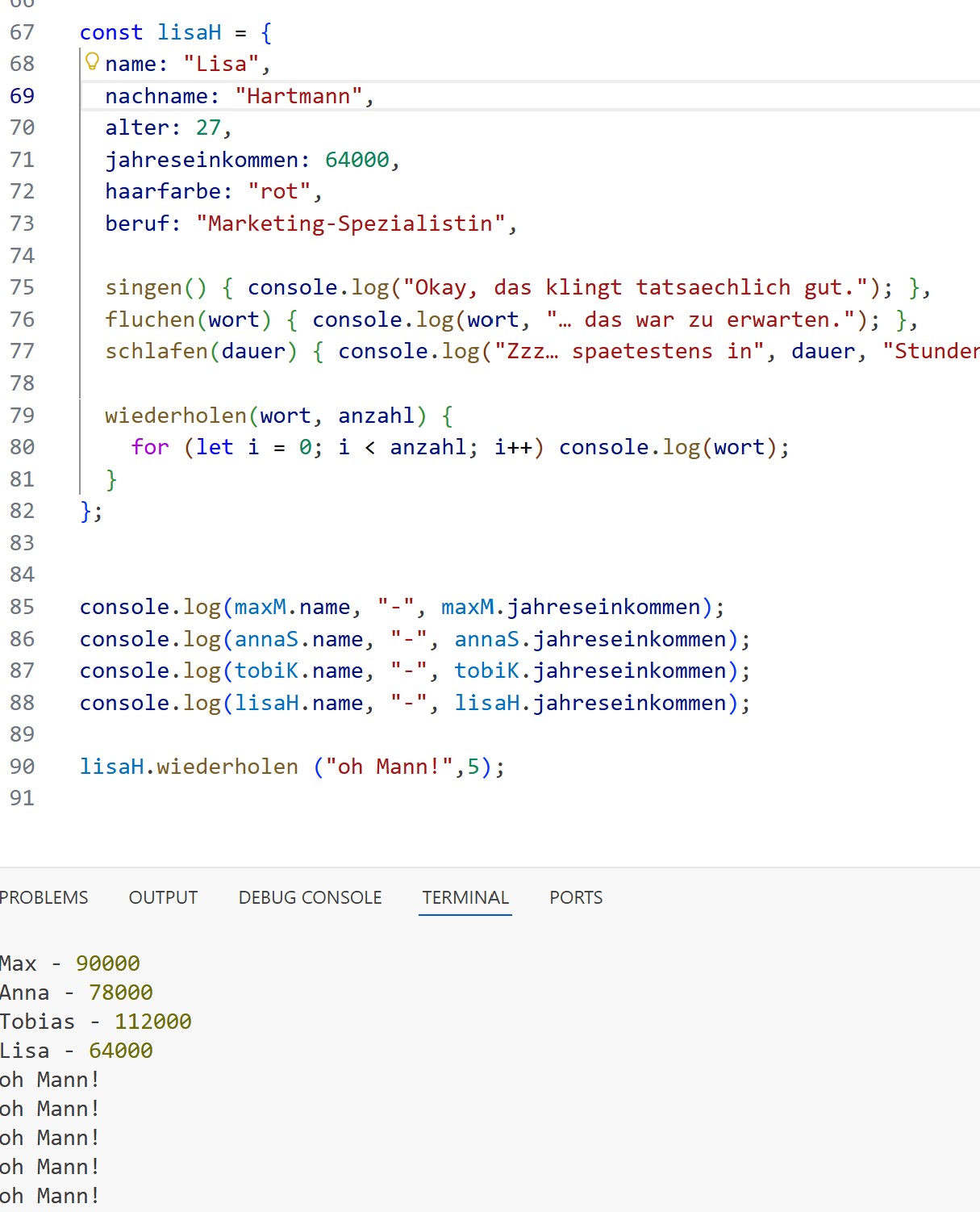
Task: Click the for keyword in the loop
Action: pos(150,447)
